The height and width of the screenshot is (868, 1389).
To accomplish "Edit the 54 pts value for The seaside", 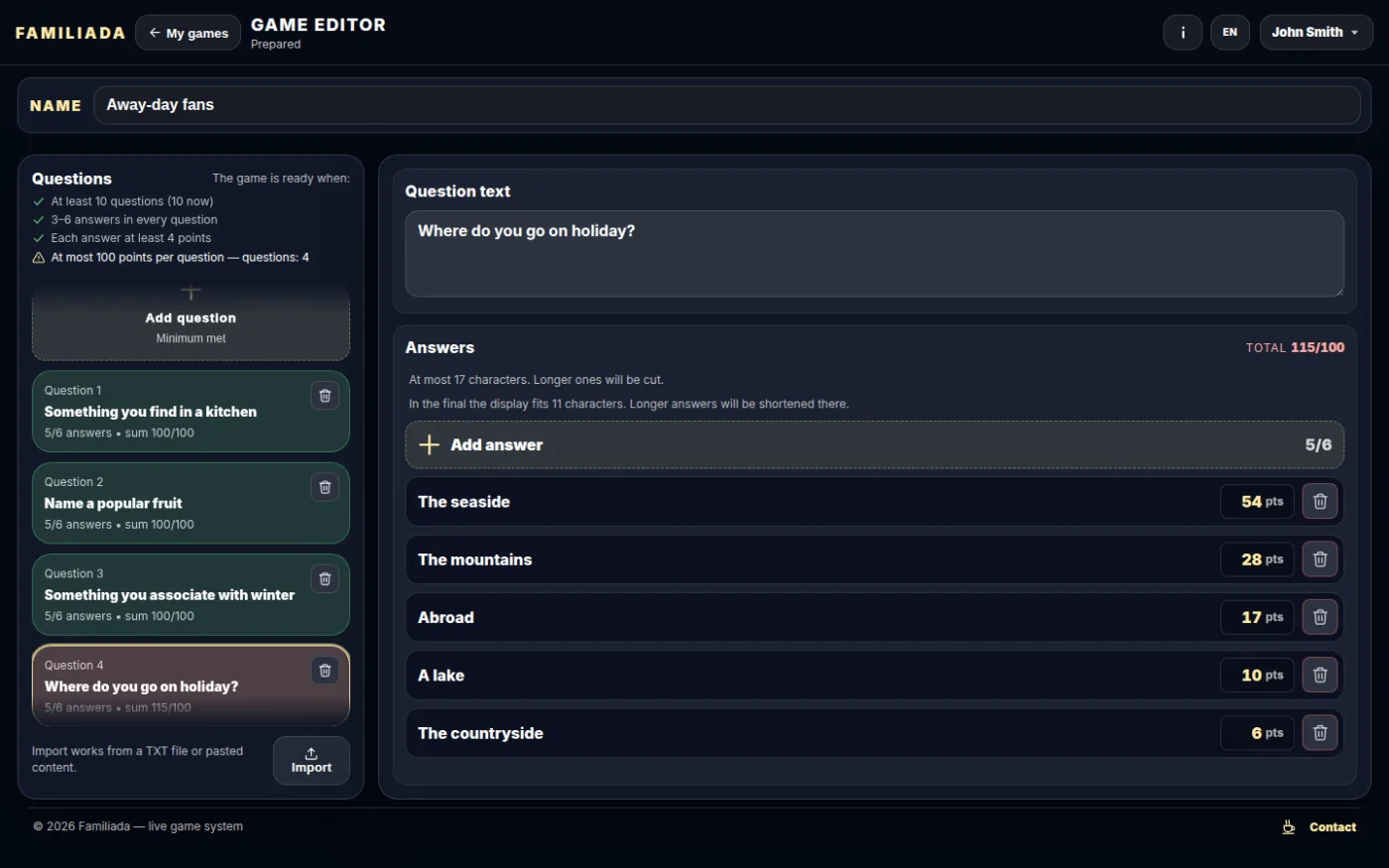I will coord(1257,502).
